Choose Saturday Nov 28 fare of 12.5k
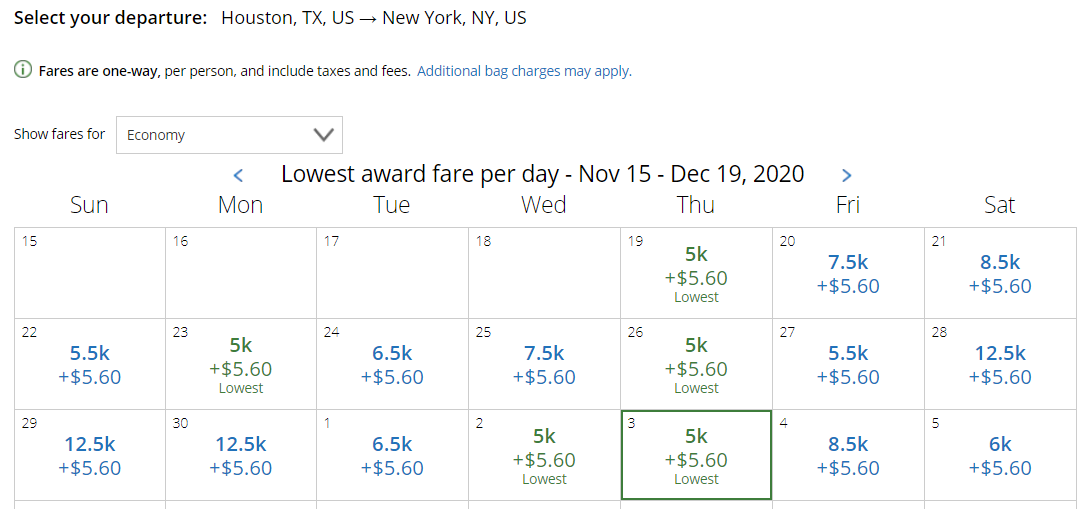 [1000, 364]
